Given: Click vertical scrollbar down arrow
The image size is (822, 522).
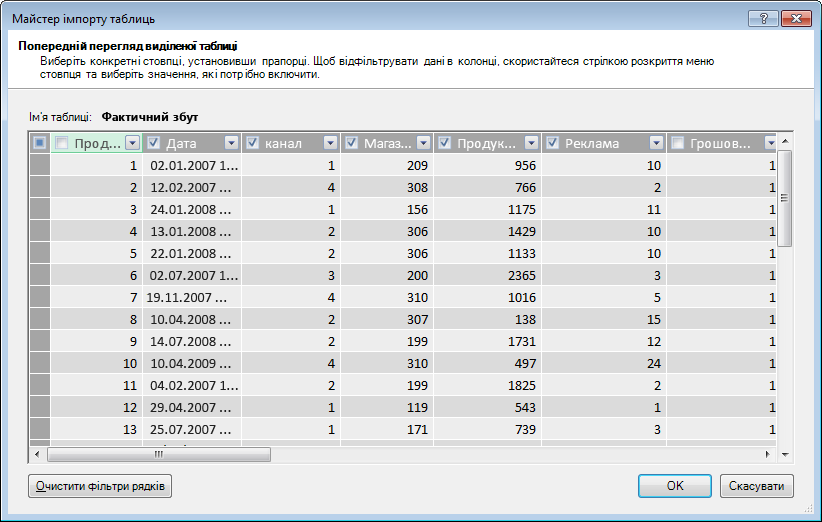Looking at the screenshot, I should [x=785, y=454].
